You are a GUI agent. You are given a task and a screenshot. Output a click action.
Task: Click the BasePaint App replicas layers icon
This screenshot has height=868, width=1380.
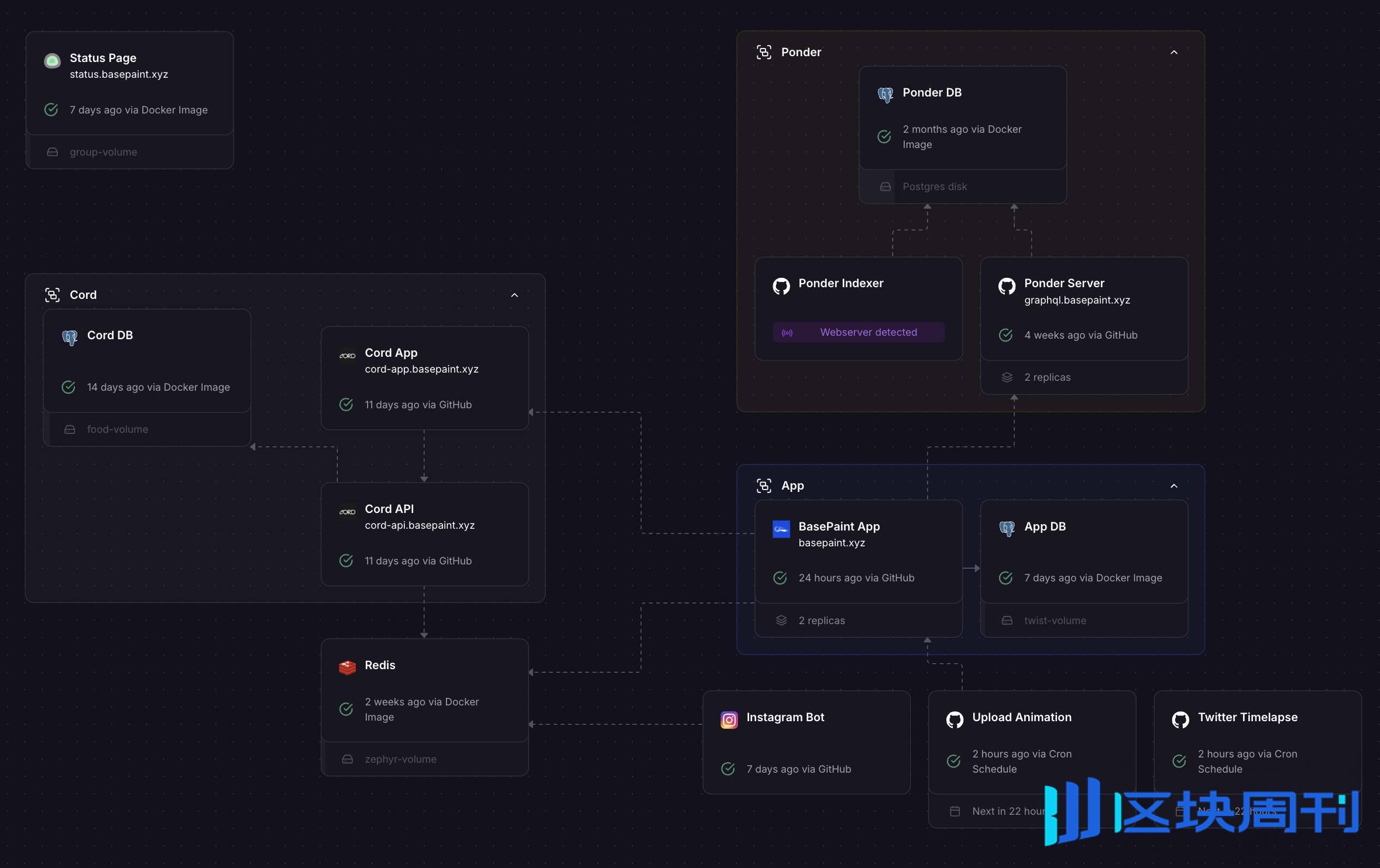781,621
